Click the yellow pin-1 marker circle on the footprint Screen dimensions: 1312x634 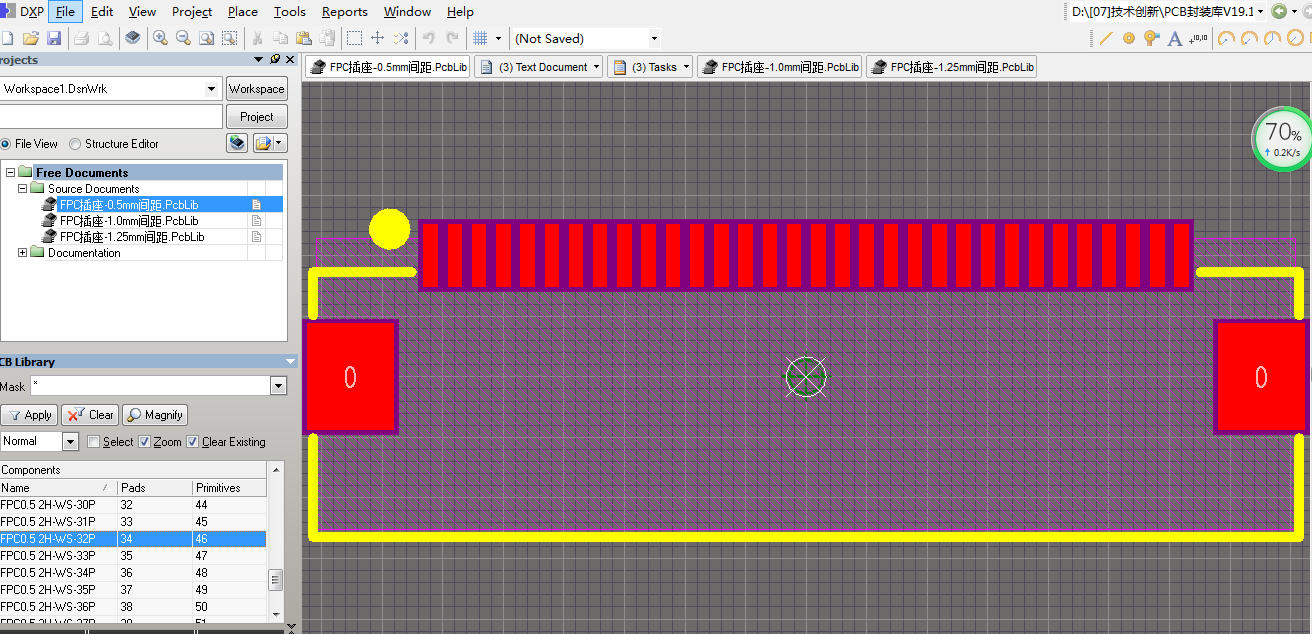(389, 229)
